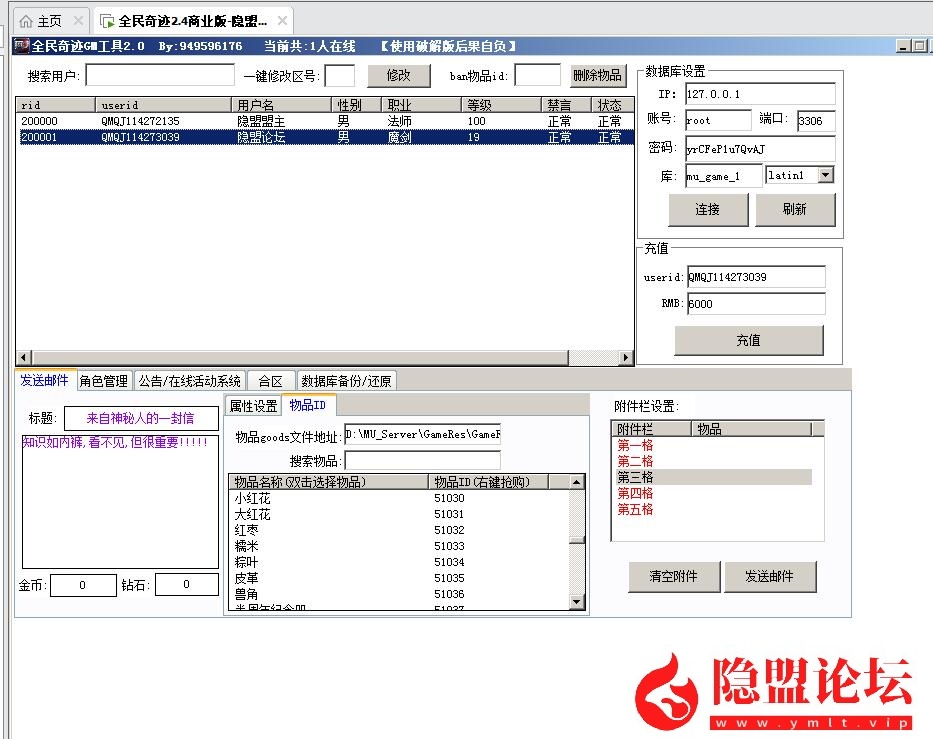Image resolution: width=933 pixels, height=739 pixels.
Task: Click the 物品goods文件地址 path field
Action: (x=422, y=434)
